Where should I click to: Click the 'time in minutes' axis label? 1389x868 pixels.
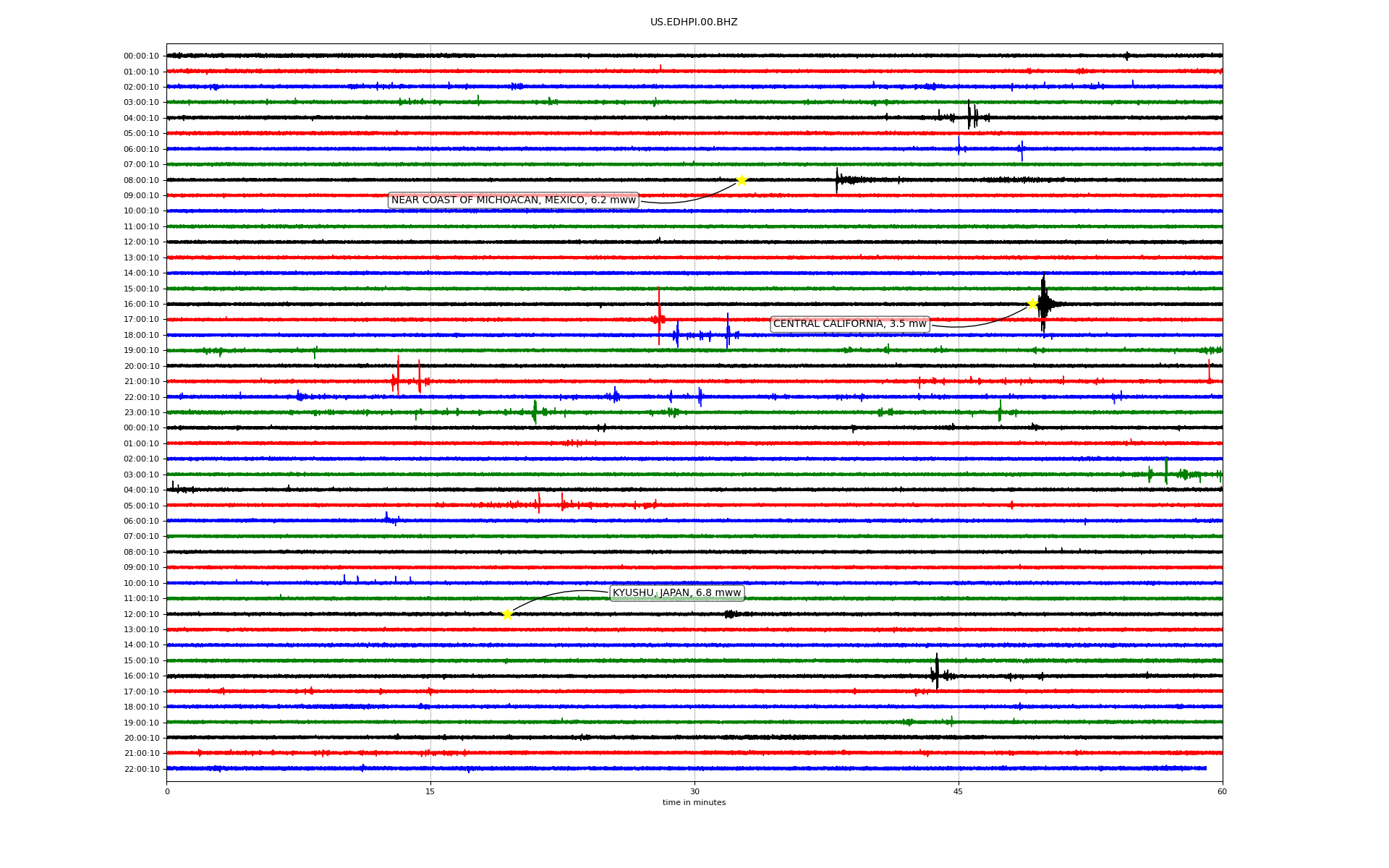pos(693,802)
